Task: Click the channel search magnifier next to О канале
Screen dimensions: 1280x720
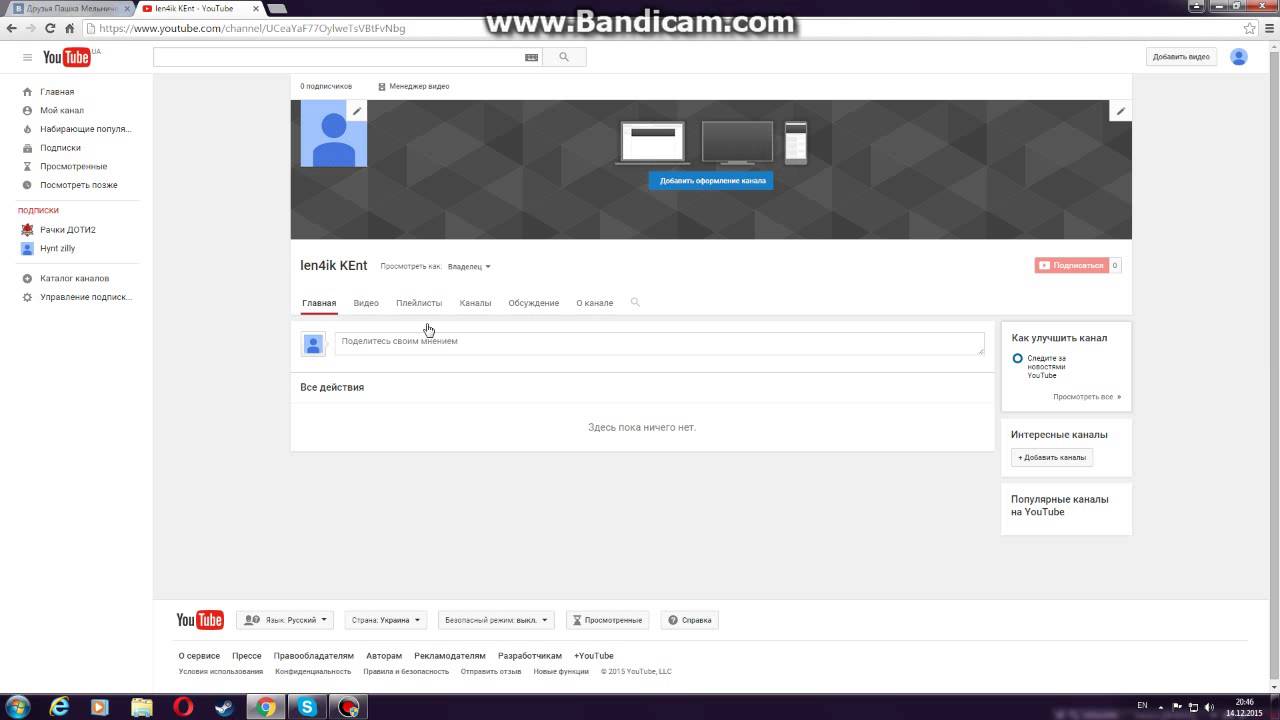Action: pos(635,302)
